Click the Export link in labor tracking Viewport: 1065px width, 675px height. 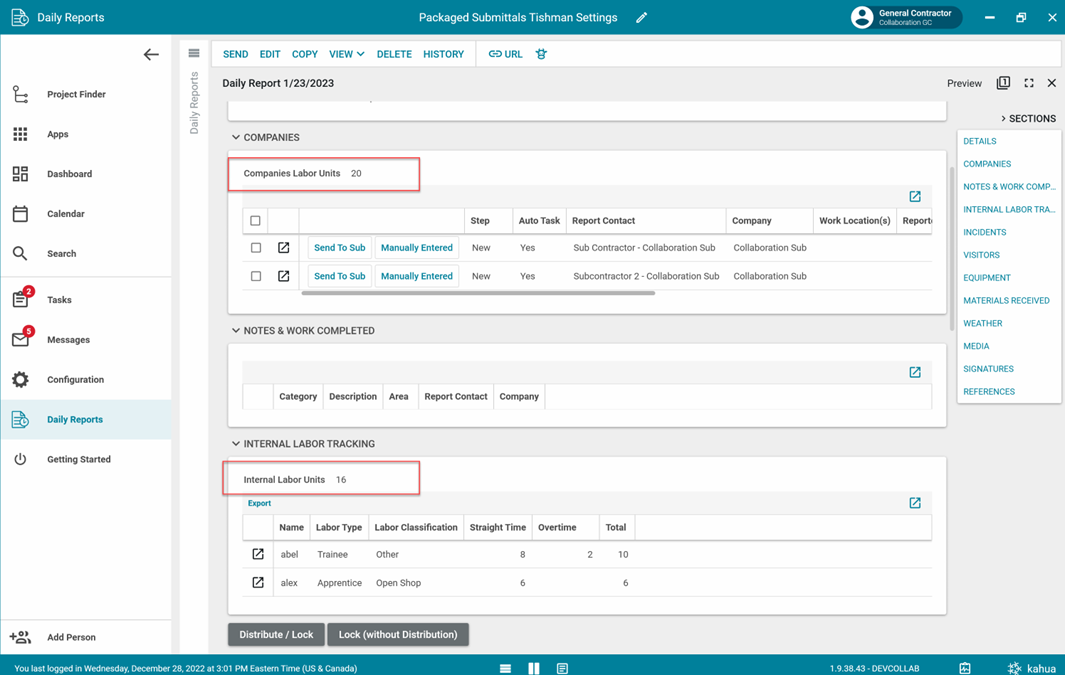click(x=259, y=503)
